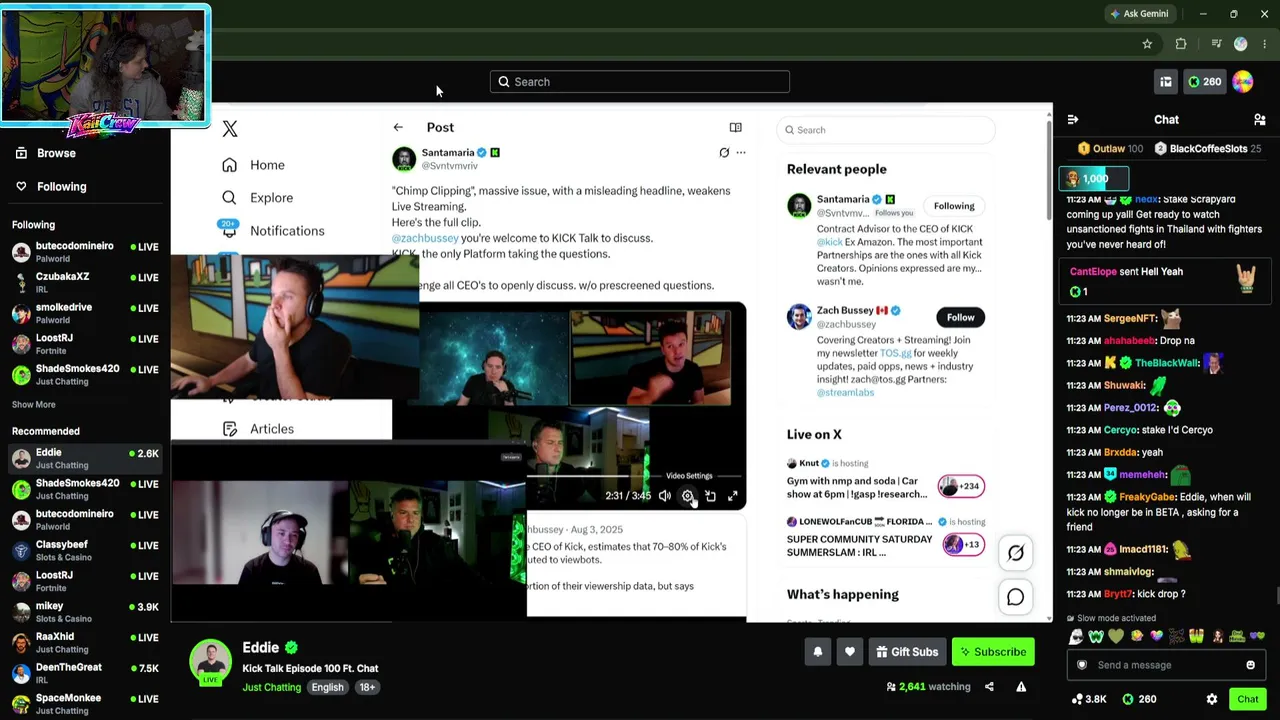Image resolution: width=1280 pixels, height=720 pixels.
Task: Open the rainbow user avatar menu
Action: (1243, 82)
